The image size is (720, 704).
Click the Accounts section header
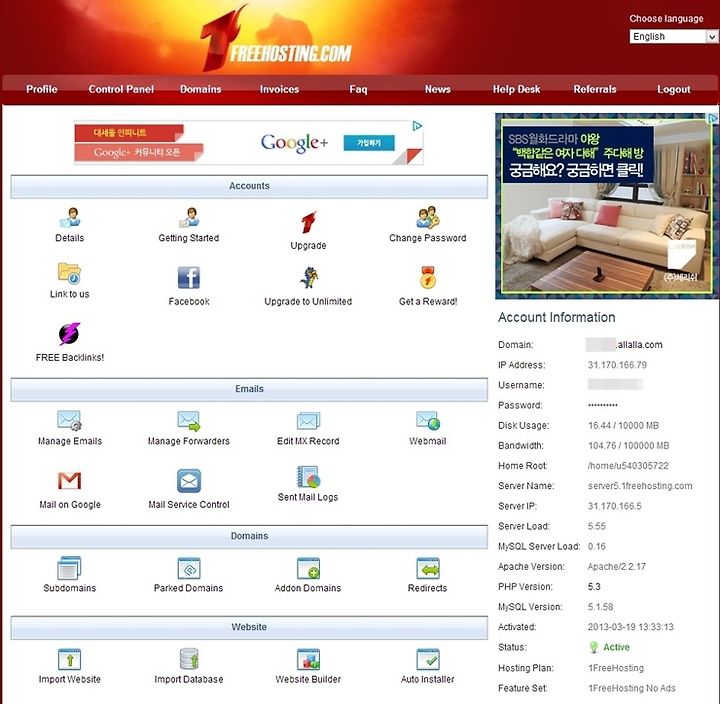[x=249, y=186]
